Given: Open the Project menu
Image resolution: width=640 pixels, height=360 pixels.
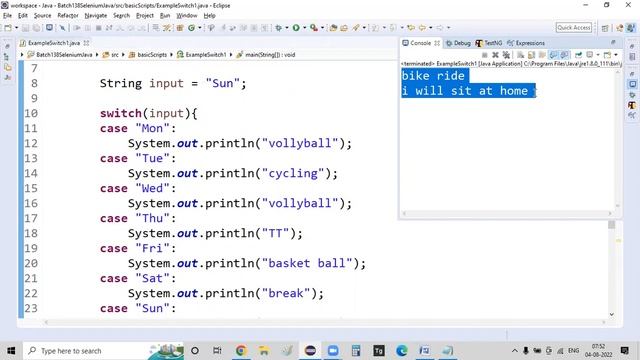Looking at the screenshot, I should 144,16.
